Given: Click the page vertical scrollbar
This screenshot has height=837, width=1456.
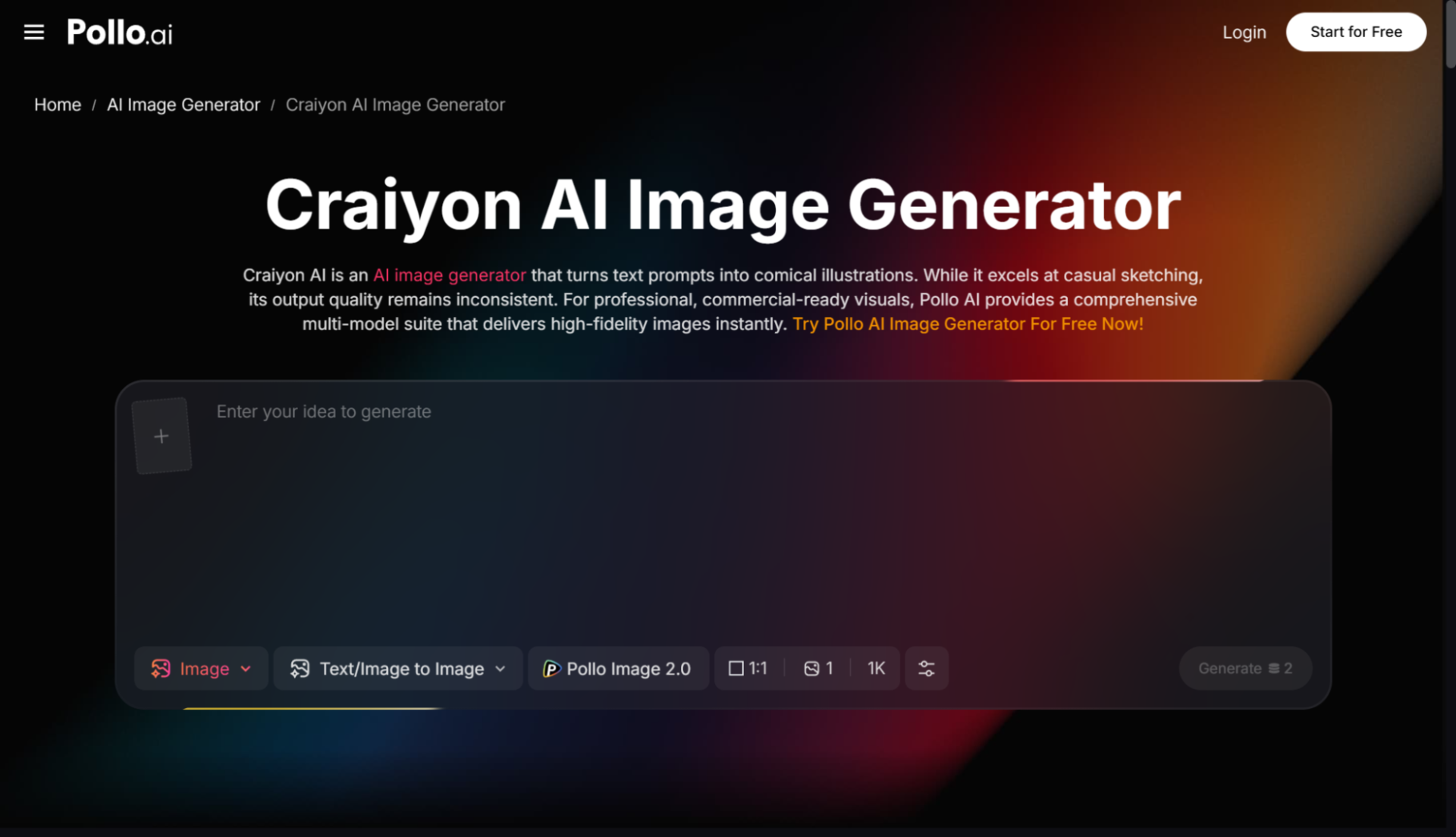Looking at the screenshot, I should pos(1450,34).
